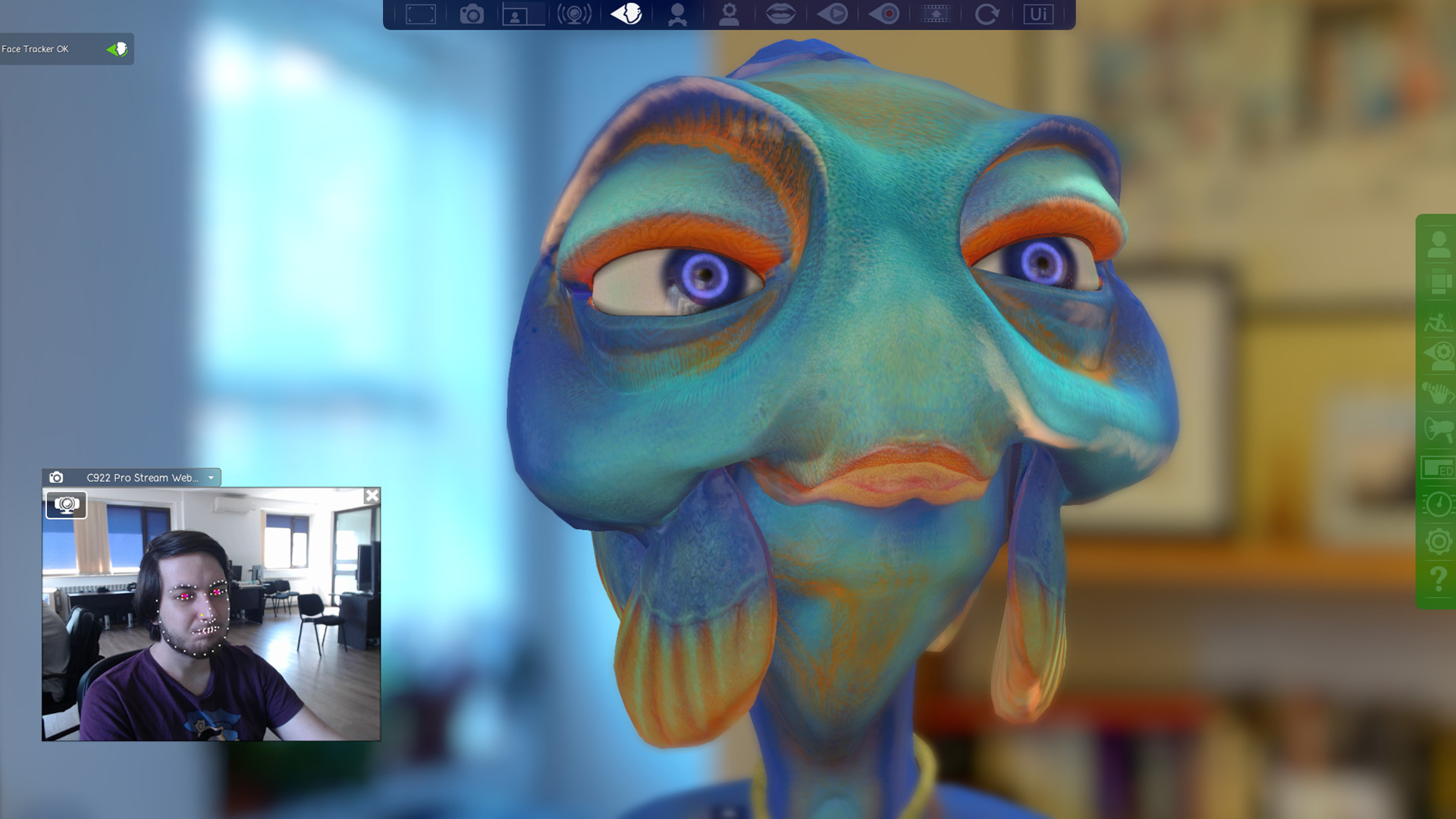
Task: Select the face tracking head icon
Action: pos(626,13)
